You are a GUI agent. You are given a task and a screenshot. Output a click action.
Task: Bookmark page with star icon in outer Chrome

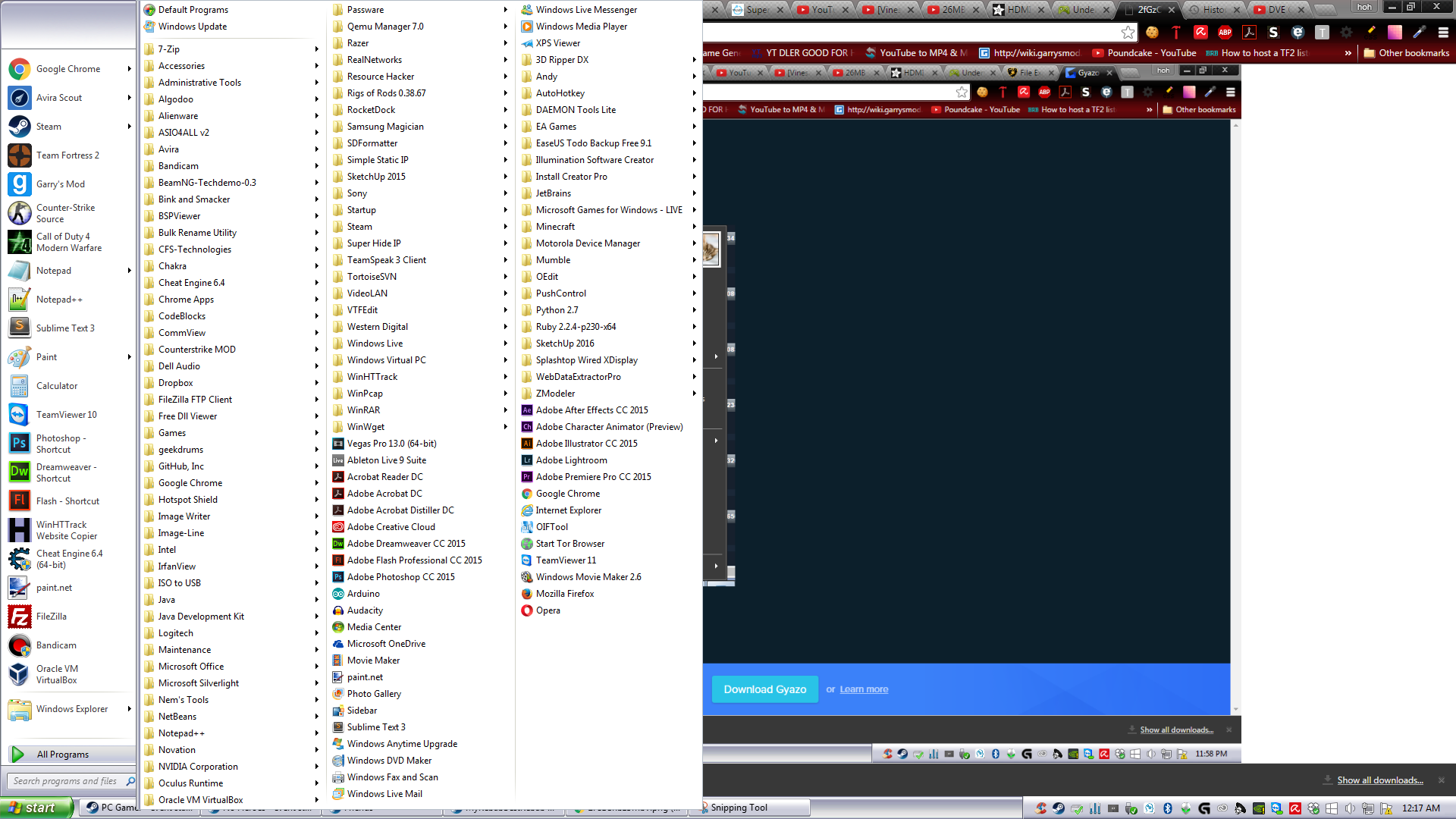click(x=1128, y=32)
